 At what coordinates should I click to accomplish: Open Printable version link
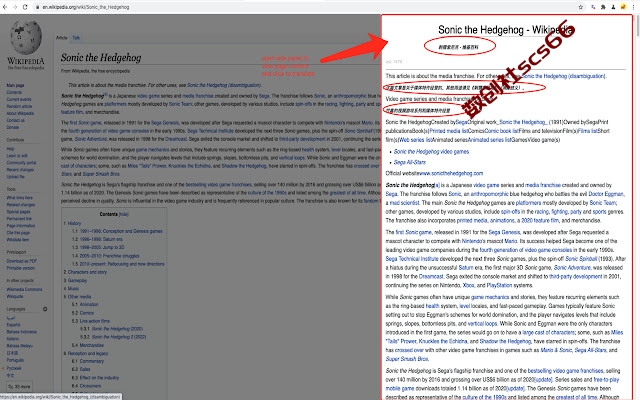(20, 268)
